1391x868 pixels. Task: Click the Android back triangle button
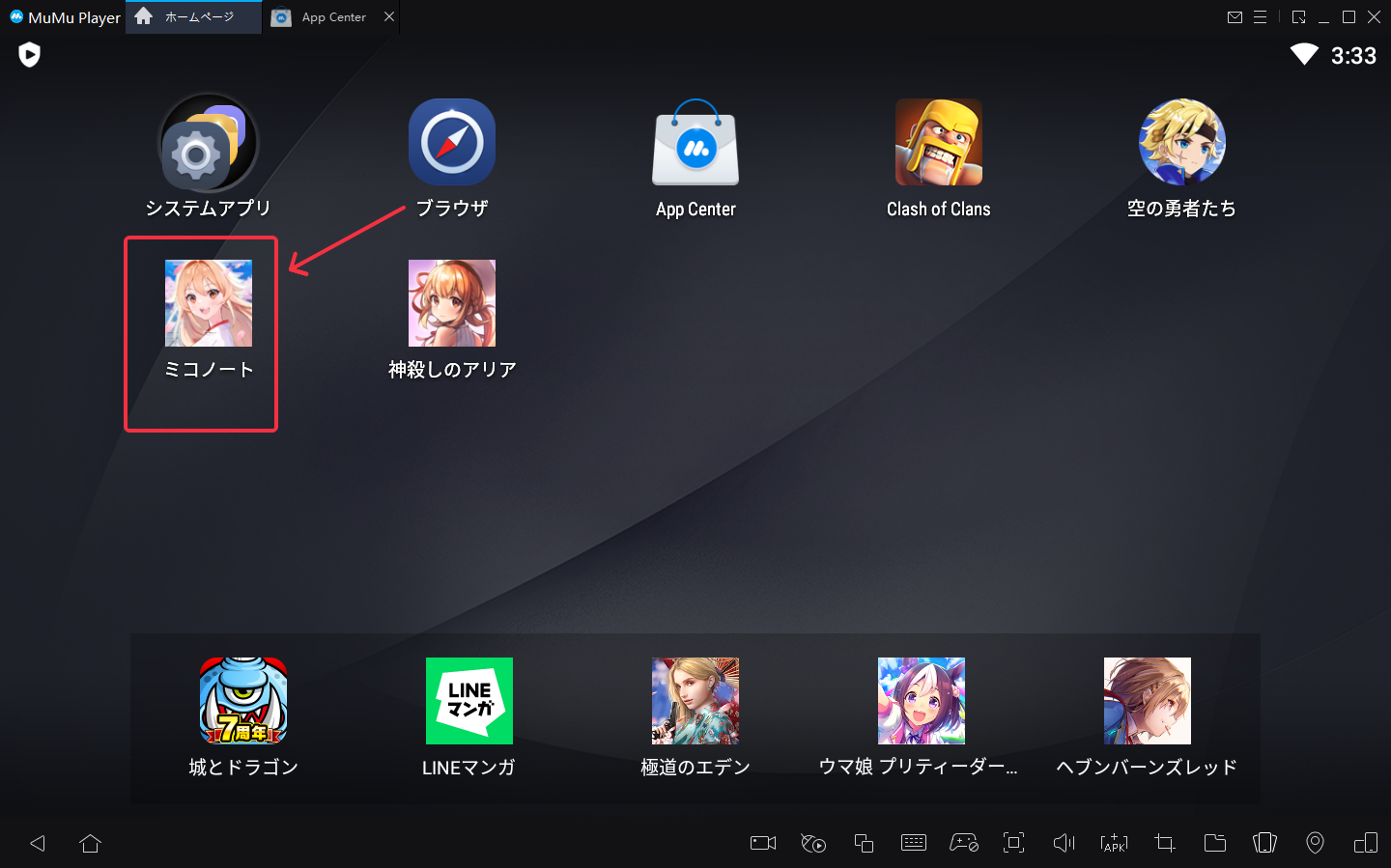tap(38, 843)
